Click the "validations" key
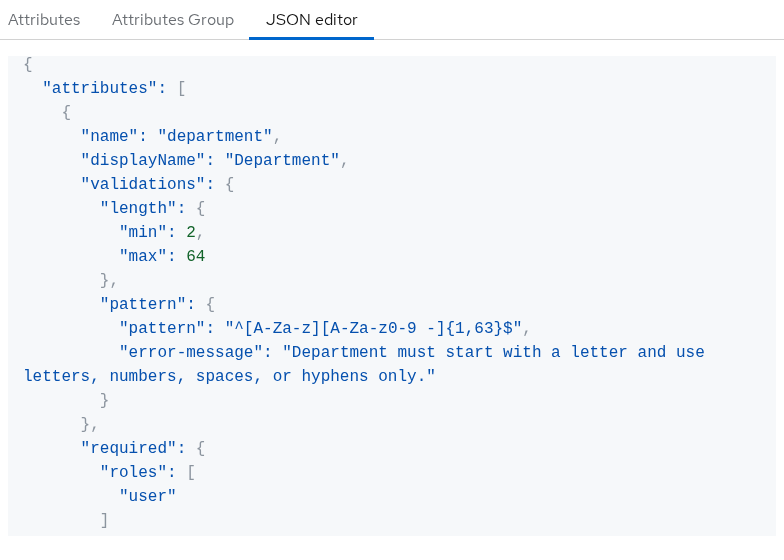 pos(143,184)
